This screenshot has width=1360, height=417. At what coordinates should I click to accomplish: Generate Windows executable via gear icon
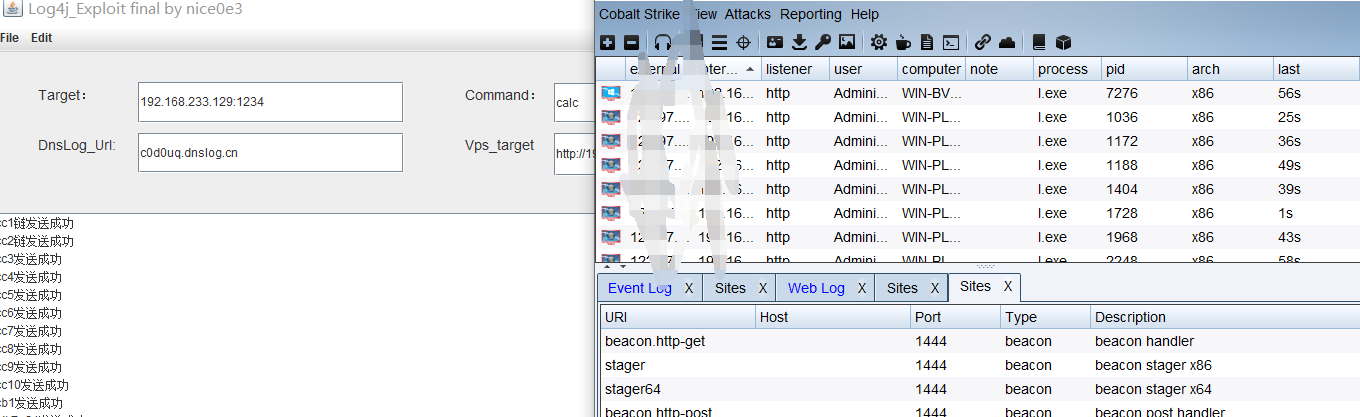click(878, 42)
